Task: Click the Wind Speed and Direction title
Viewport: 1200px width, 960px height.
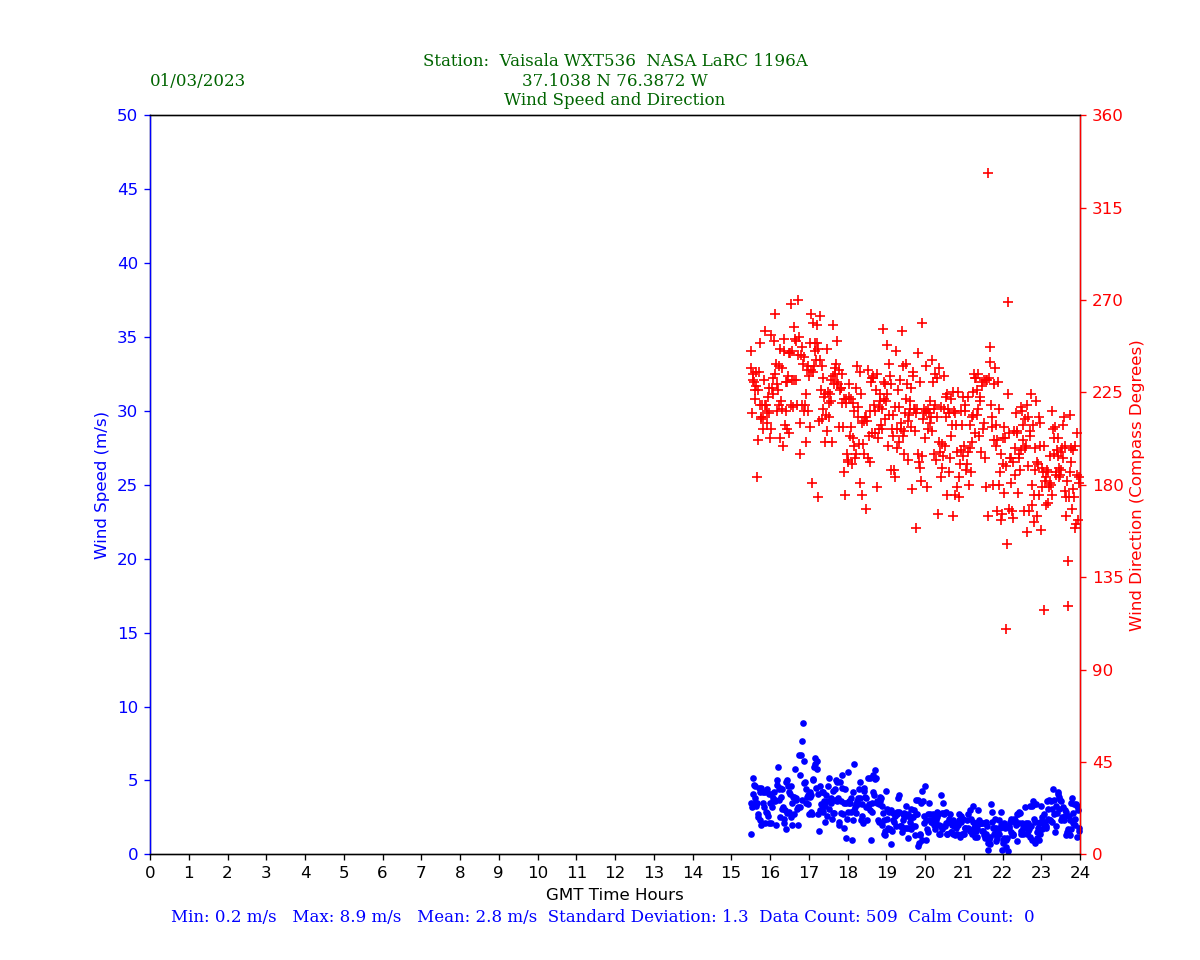Action: [614, 100]
